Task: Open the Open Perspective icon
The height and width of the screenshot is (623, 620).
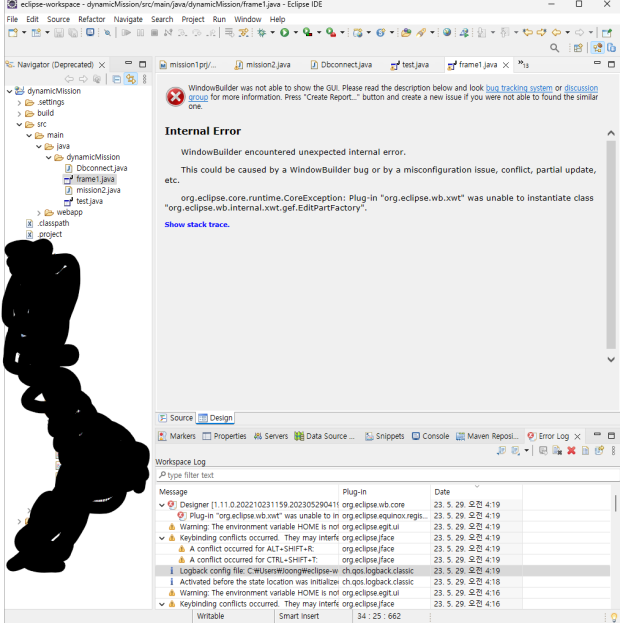Action: tap(578, 48)
